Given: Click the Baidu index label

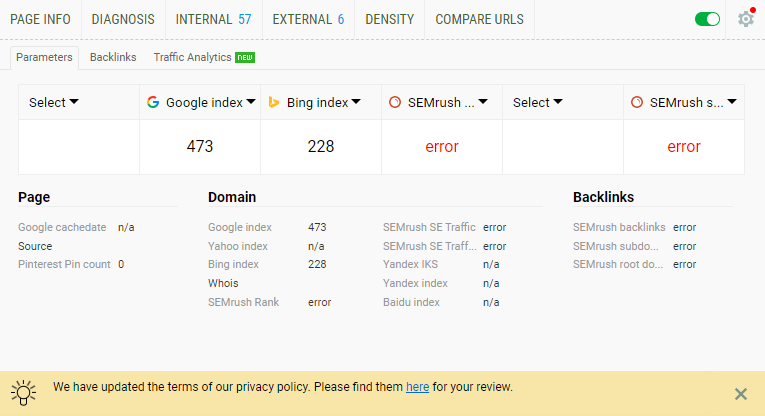Looking at the screenshot, I should coord(411,302).
